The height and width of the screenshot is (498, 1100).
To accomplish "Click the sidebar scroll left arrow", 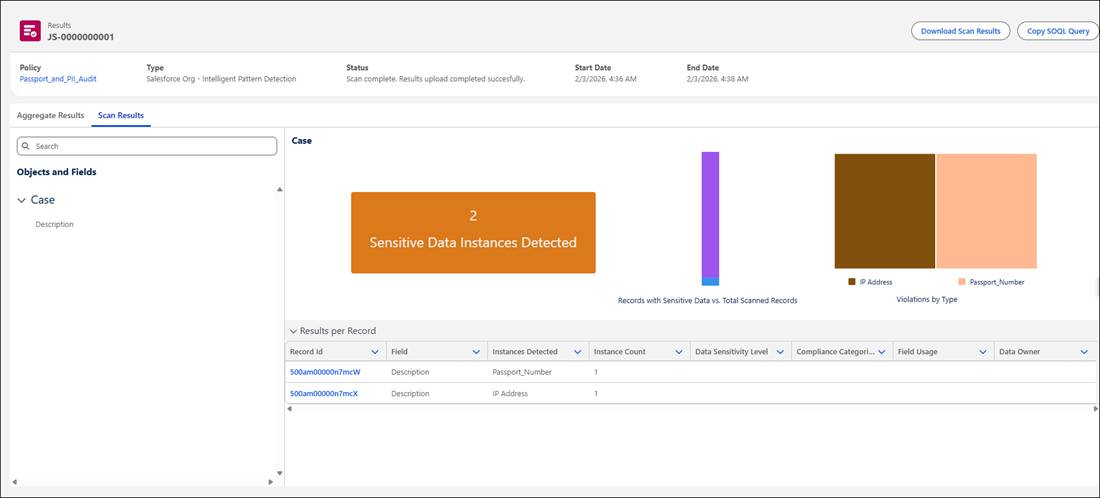I will [14, 482].
